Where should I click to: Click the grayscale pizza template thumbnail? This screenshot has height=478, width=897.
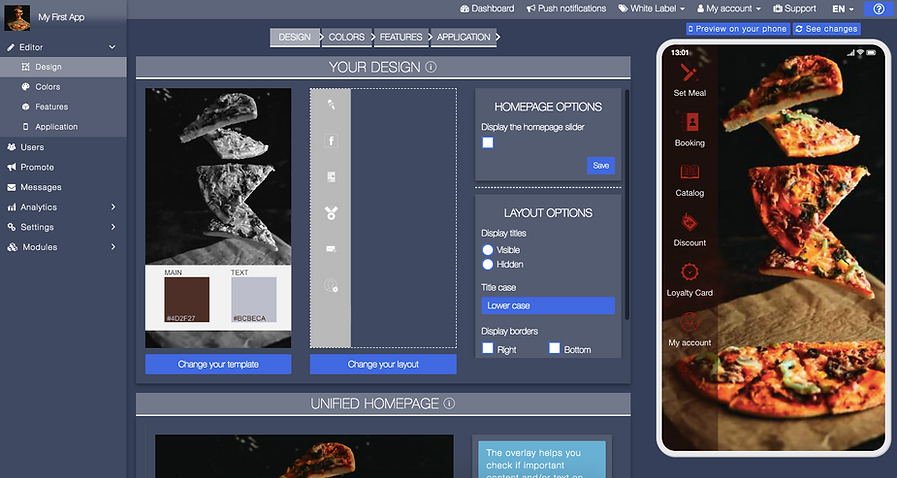218,218
